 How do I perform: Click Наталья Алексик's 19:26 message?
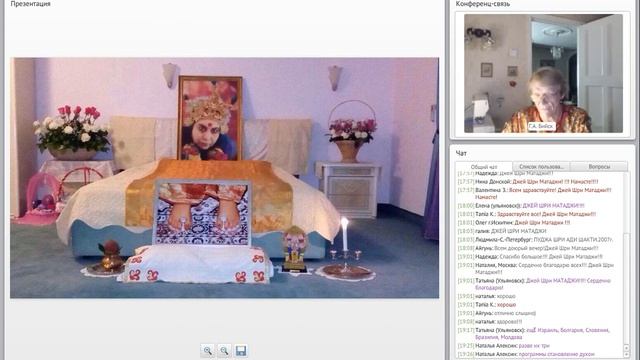[x=526, y=354]
